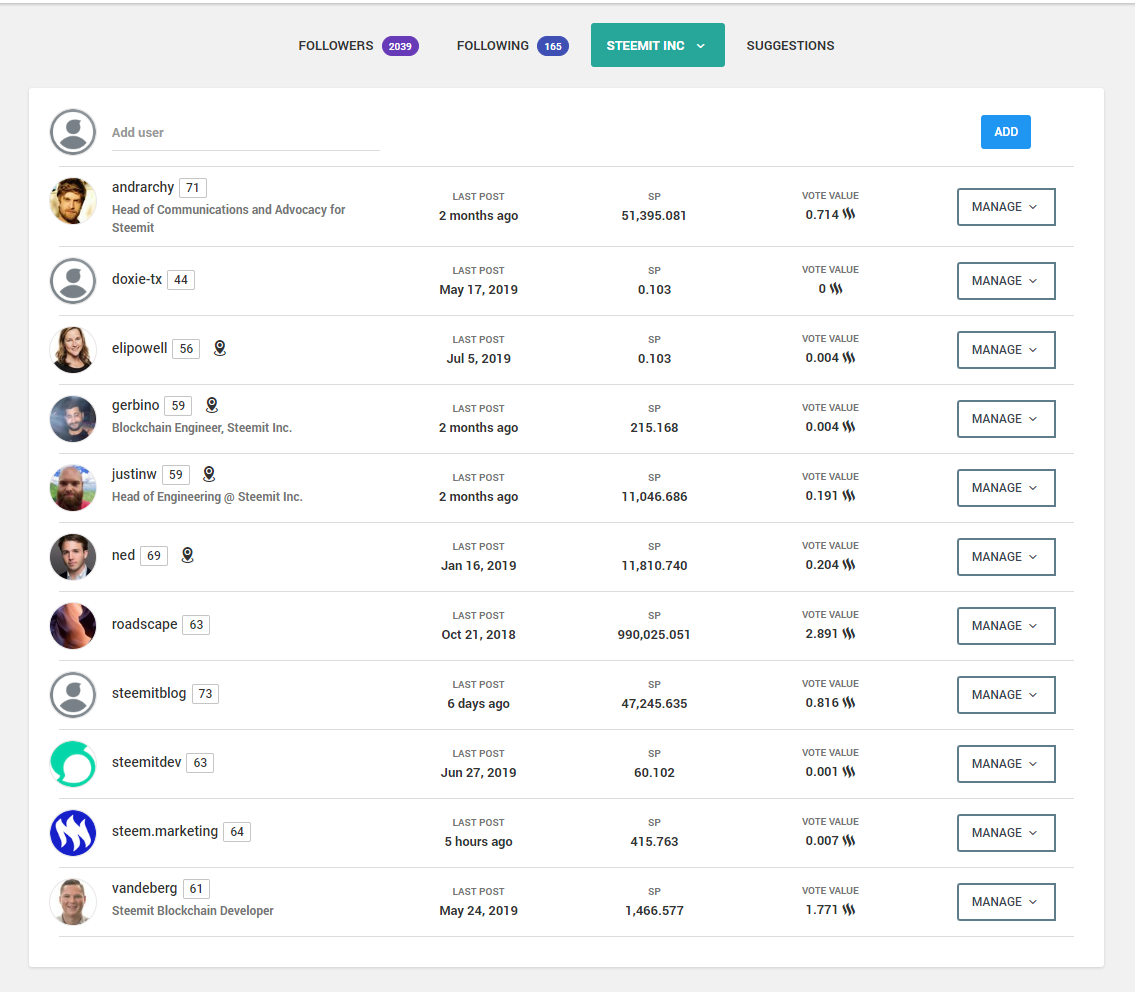Viewport: 1135px width, 992px height.
Task: Click the Steem icon beside andrarchy's vote value
Action: [849, 215]
